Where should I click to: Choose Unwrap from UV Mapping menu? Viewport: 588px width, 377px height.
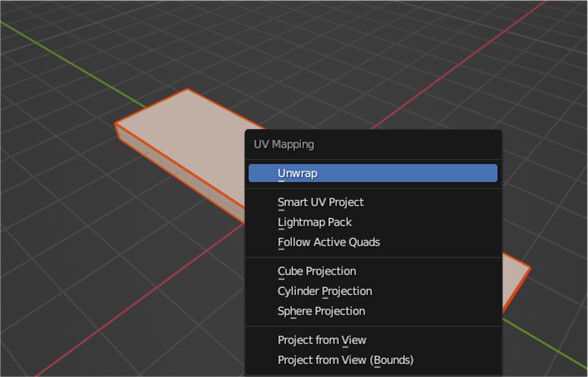373,173
